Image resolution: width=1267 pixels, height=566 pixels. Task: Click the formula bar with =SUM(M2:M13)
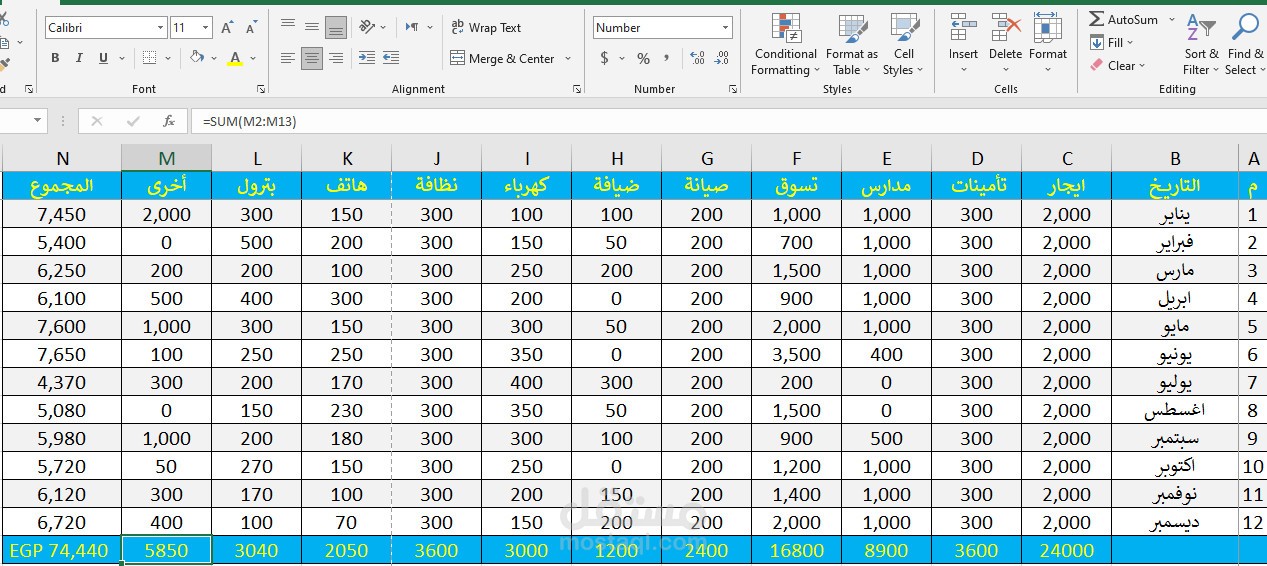tap(730, 121)
